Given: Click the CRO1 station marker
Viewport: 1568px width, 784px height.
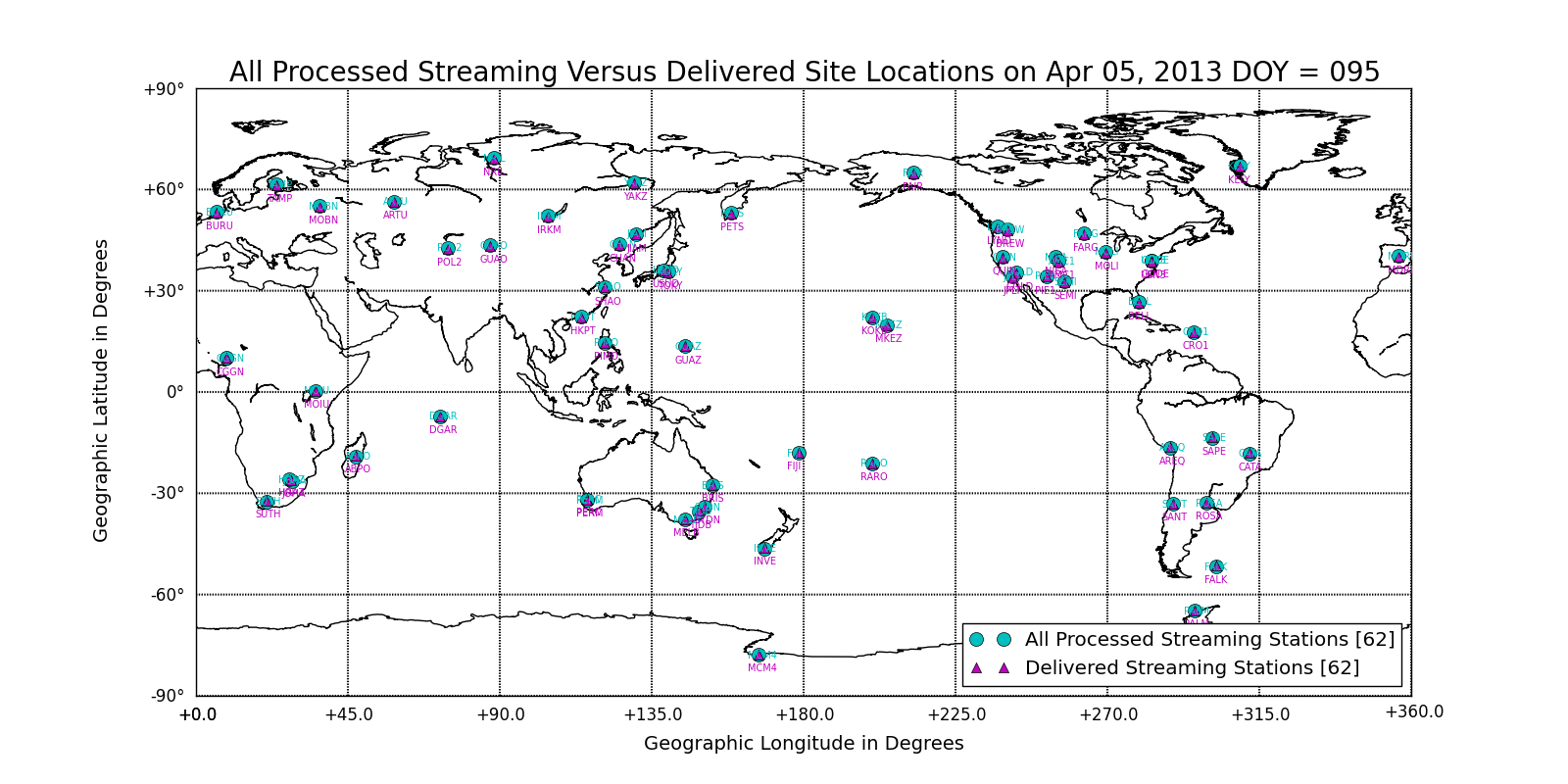Looking at the screenshot, I should 1194,332.
